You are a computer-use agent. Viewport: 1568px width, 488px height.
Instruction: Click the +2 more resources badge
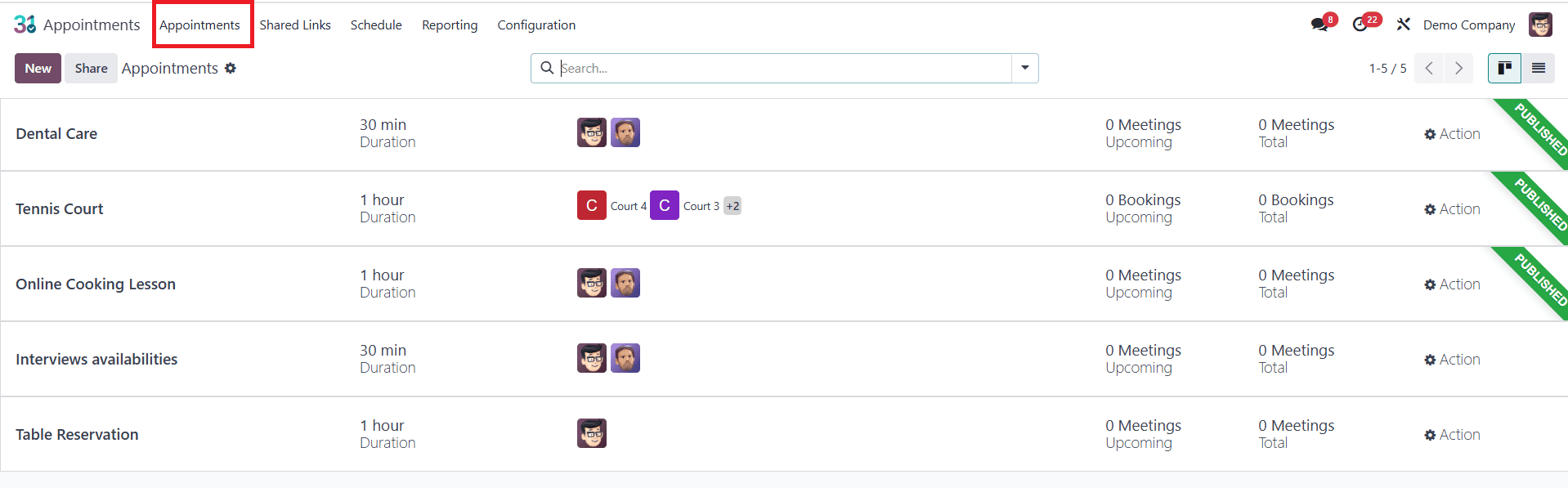(x=732, y=206)
